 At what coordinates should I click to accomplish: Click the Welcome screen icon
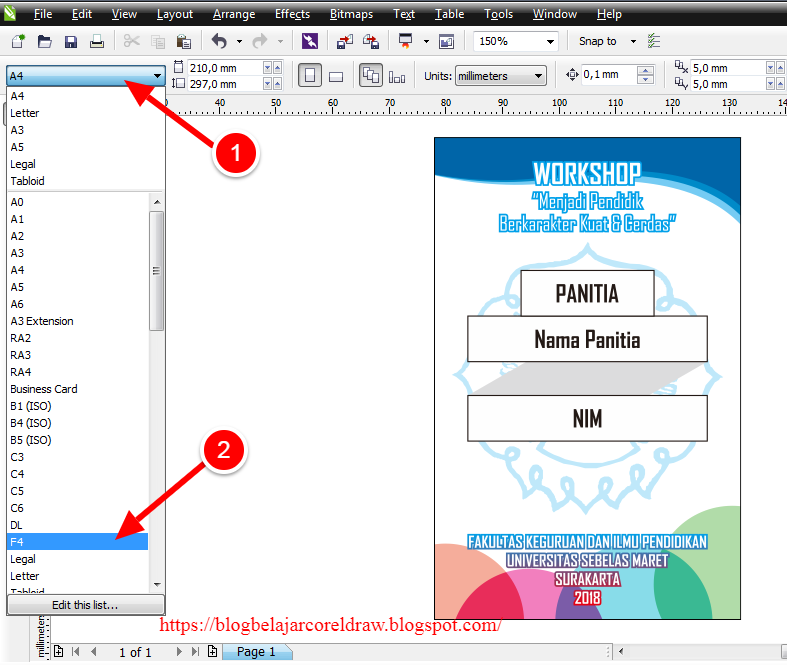tap(446, 41)
